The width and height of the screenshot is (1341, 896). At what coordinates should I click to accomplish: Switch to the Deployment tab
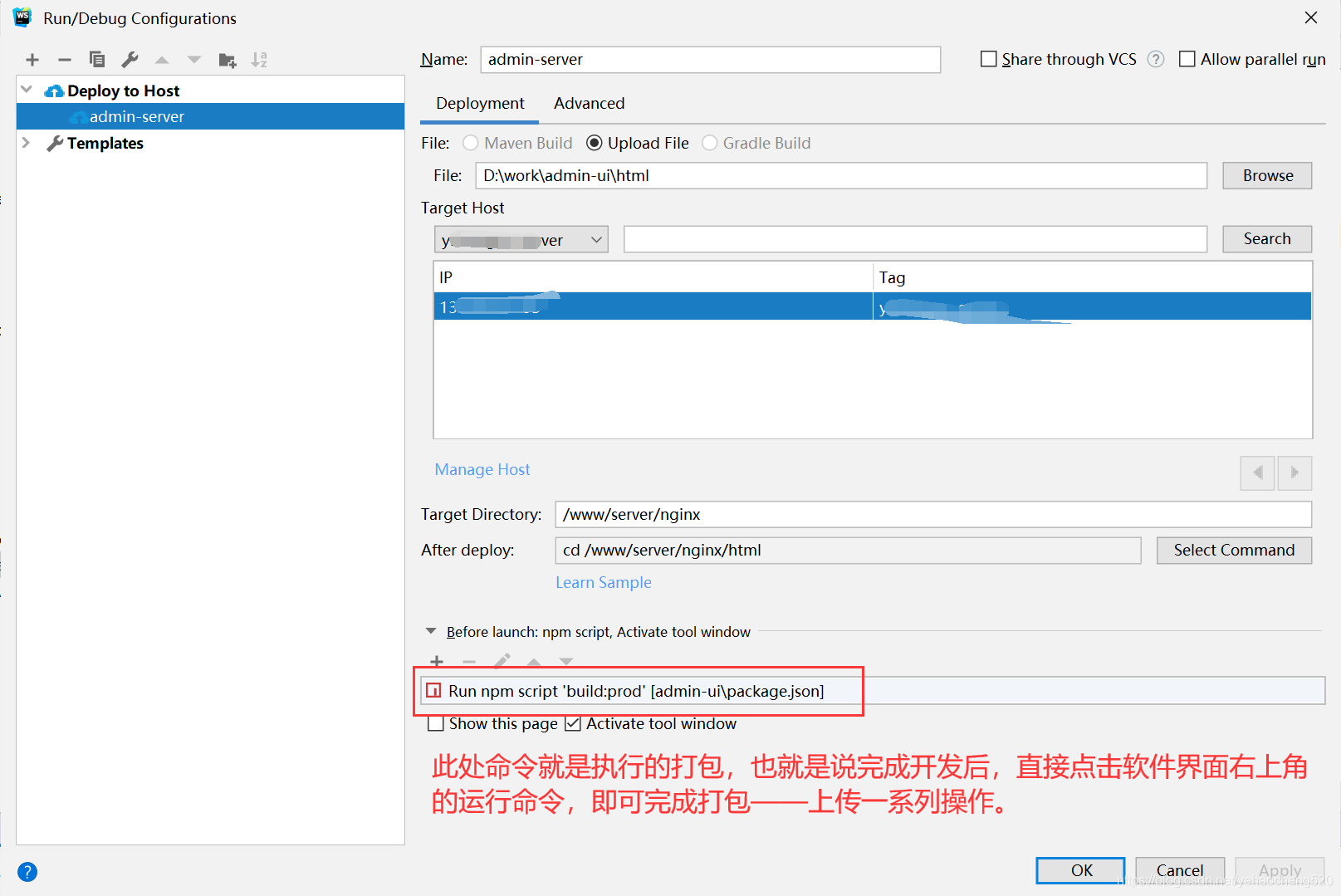point(480,103)
